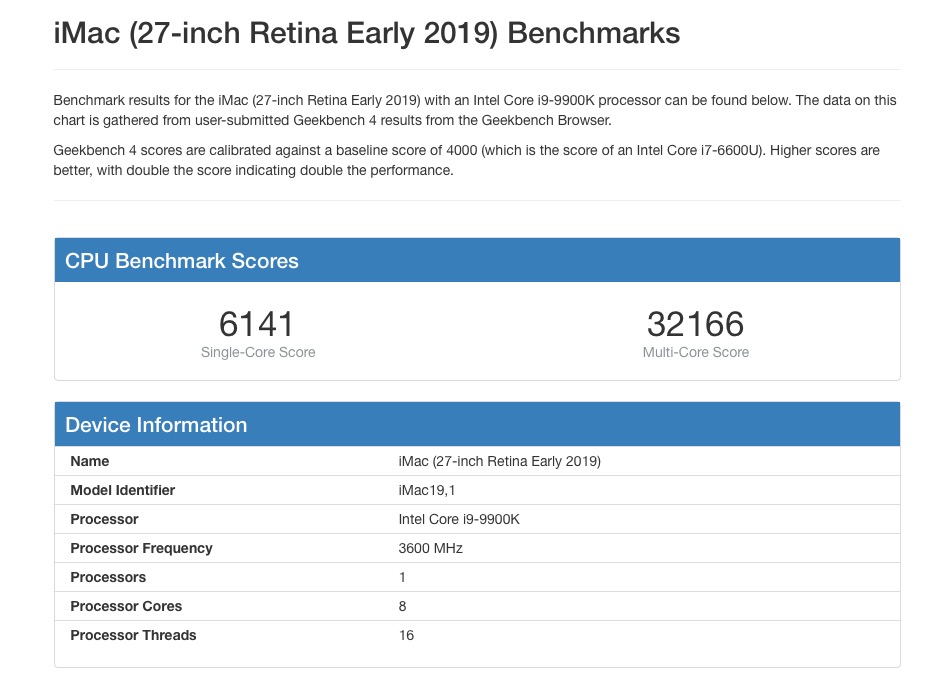Select the Processors count value "1"
Viewport: 938px width, 686px height.
click(x=402, y=577)
